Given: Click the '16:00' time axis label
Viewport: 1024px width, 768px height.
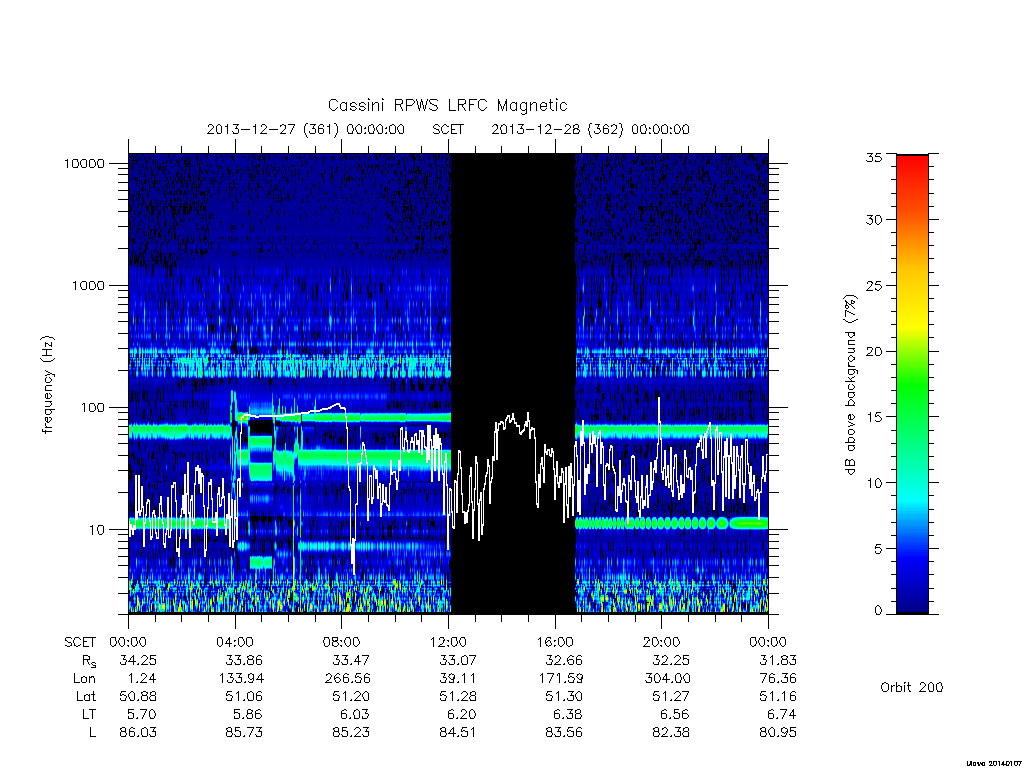Looking at the screenshot, I should (x=555, y=642).
